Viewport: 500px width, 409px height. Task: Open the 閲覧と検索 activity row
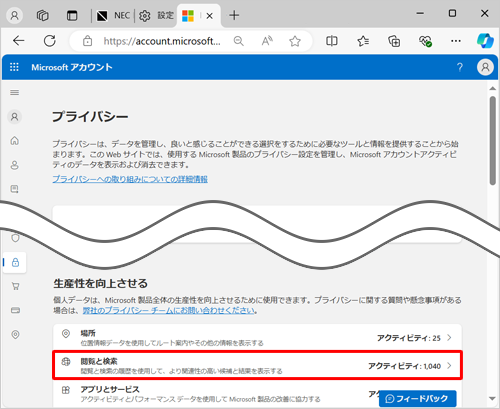pyautogui.click(x=257, y=365)
